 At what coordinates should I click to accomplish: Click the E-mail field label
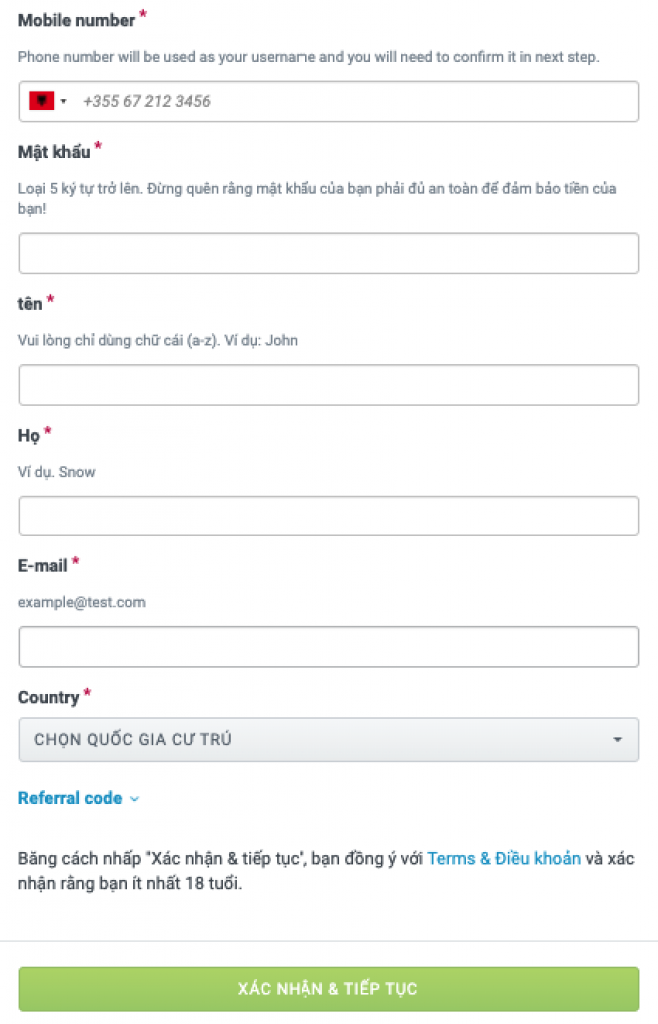tap(42, 566)
